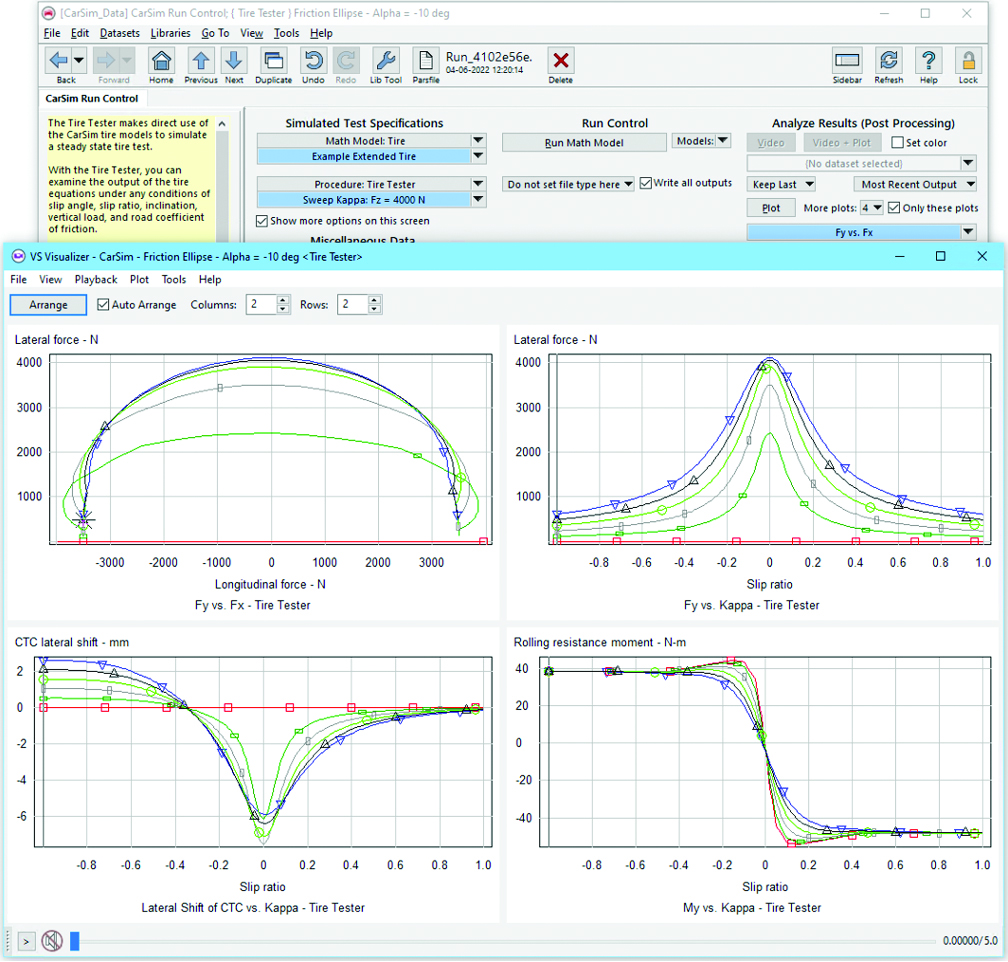
Task: Click the notes panel scroll-up arrow
Action: [x=222, y=123]
